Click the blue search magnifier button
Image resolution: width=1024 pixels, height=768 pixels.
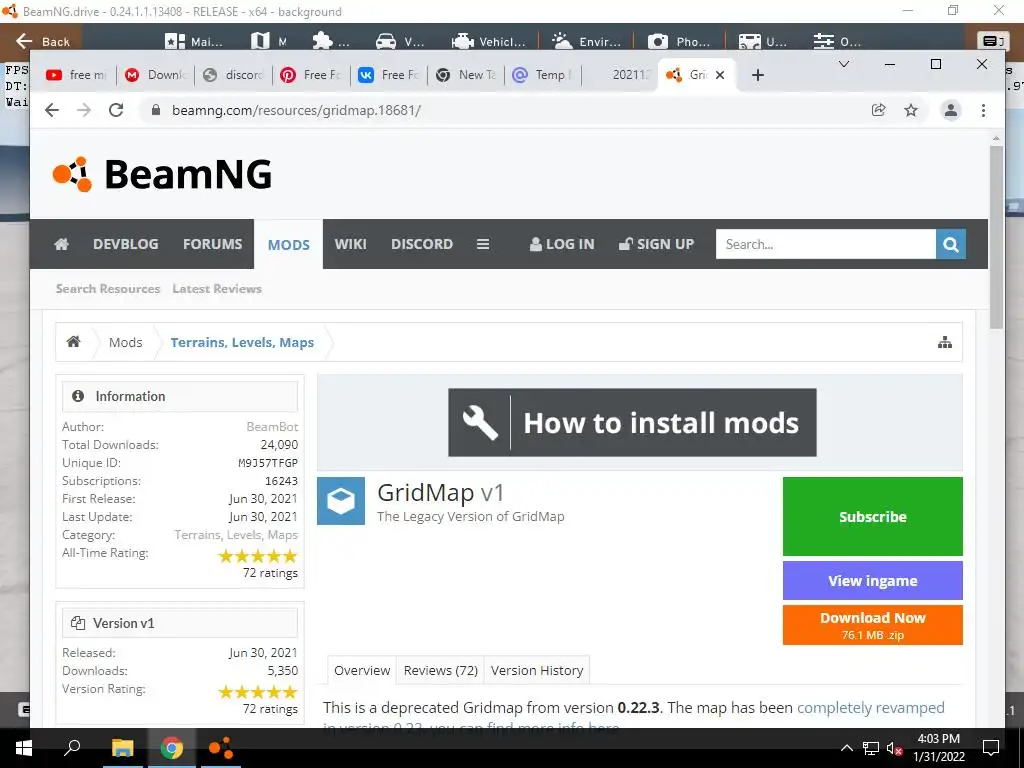951,244
